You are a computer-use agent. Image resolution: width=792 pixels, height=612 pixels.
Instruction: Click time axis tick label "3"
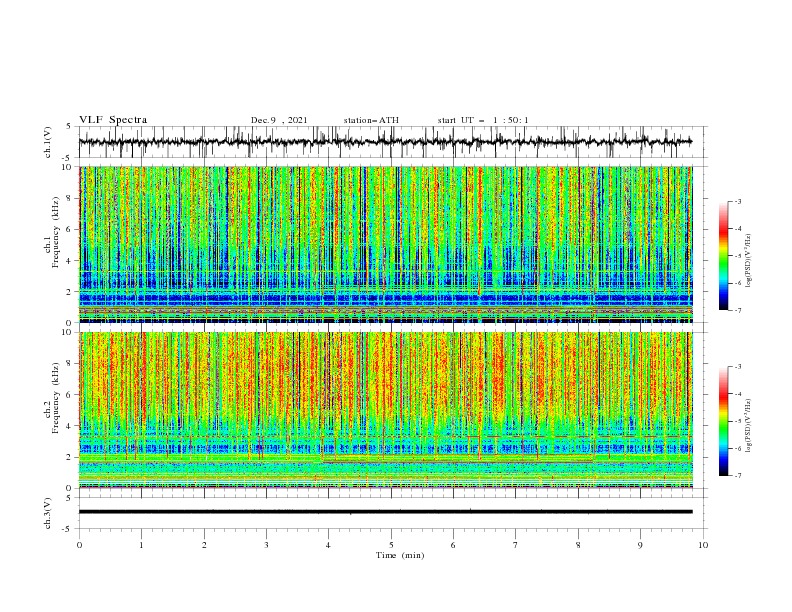click(266, 545)
